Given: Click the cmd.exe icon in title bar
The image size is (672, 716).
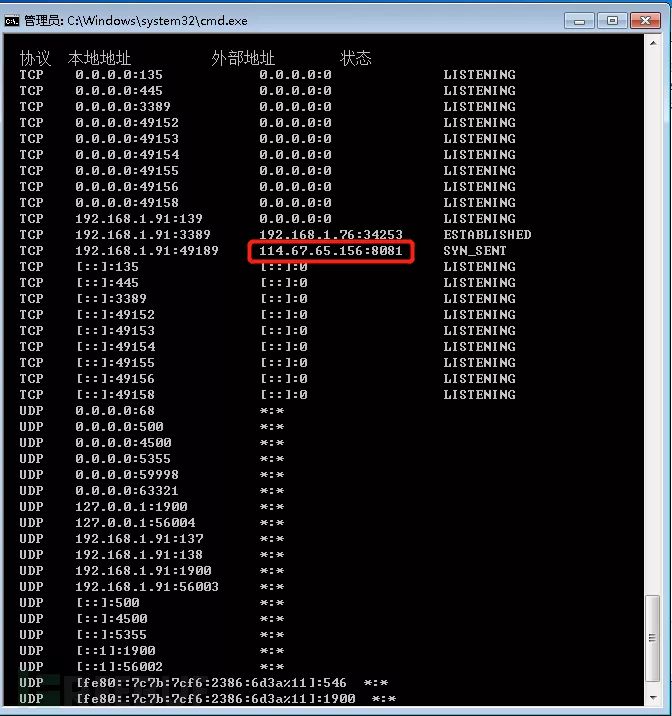Looking at the screenshot, I should pos(11,21).
